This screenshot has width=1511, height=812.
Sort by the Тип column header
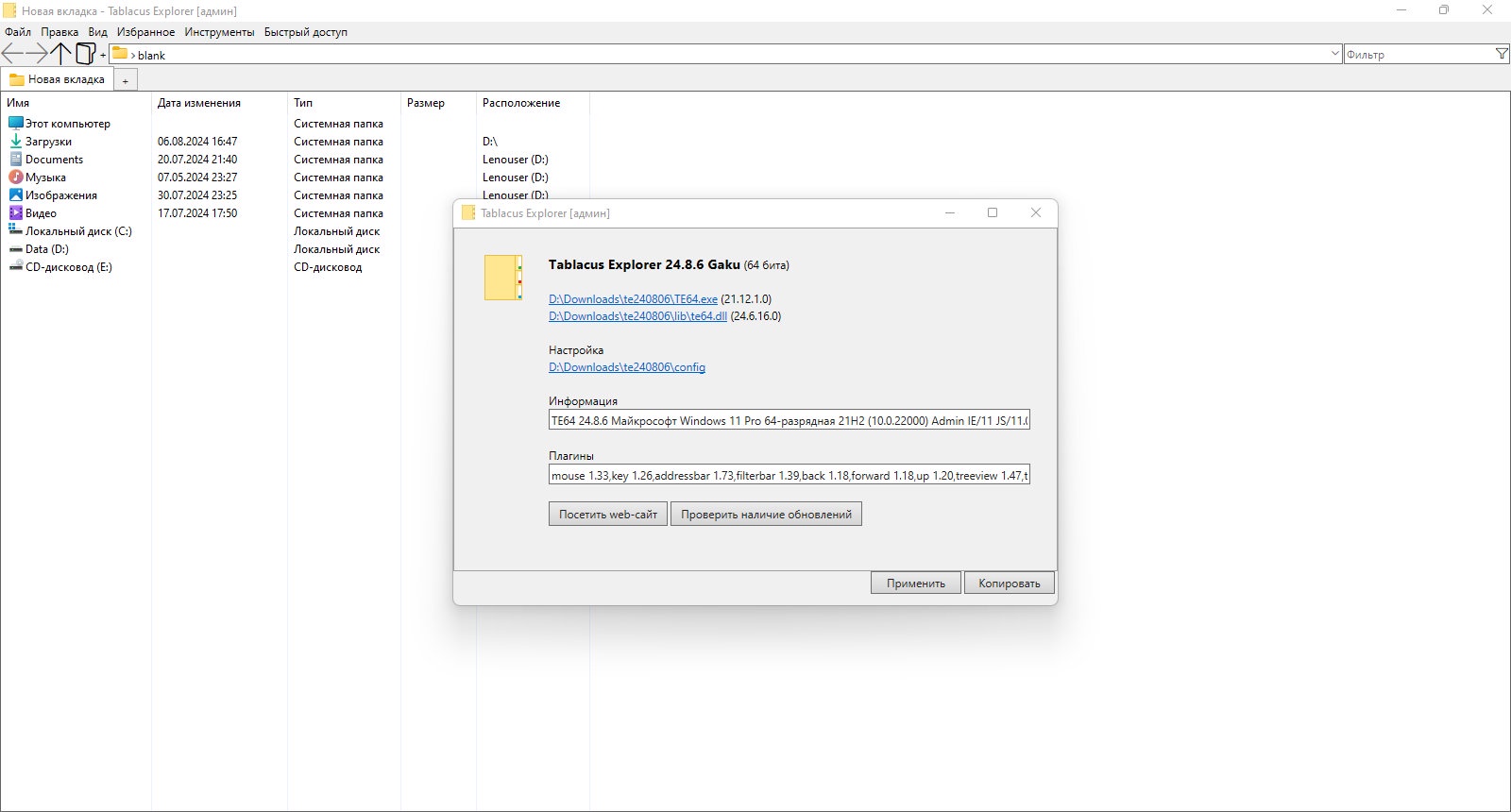344,103
